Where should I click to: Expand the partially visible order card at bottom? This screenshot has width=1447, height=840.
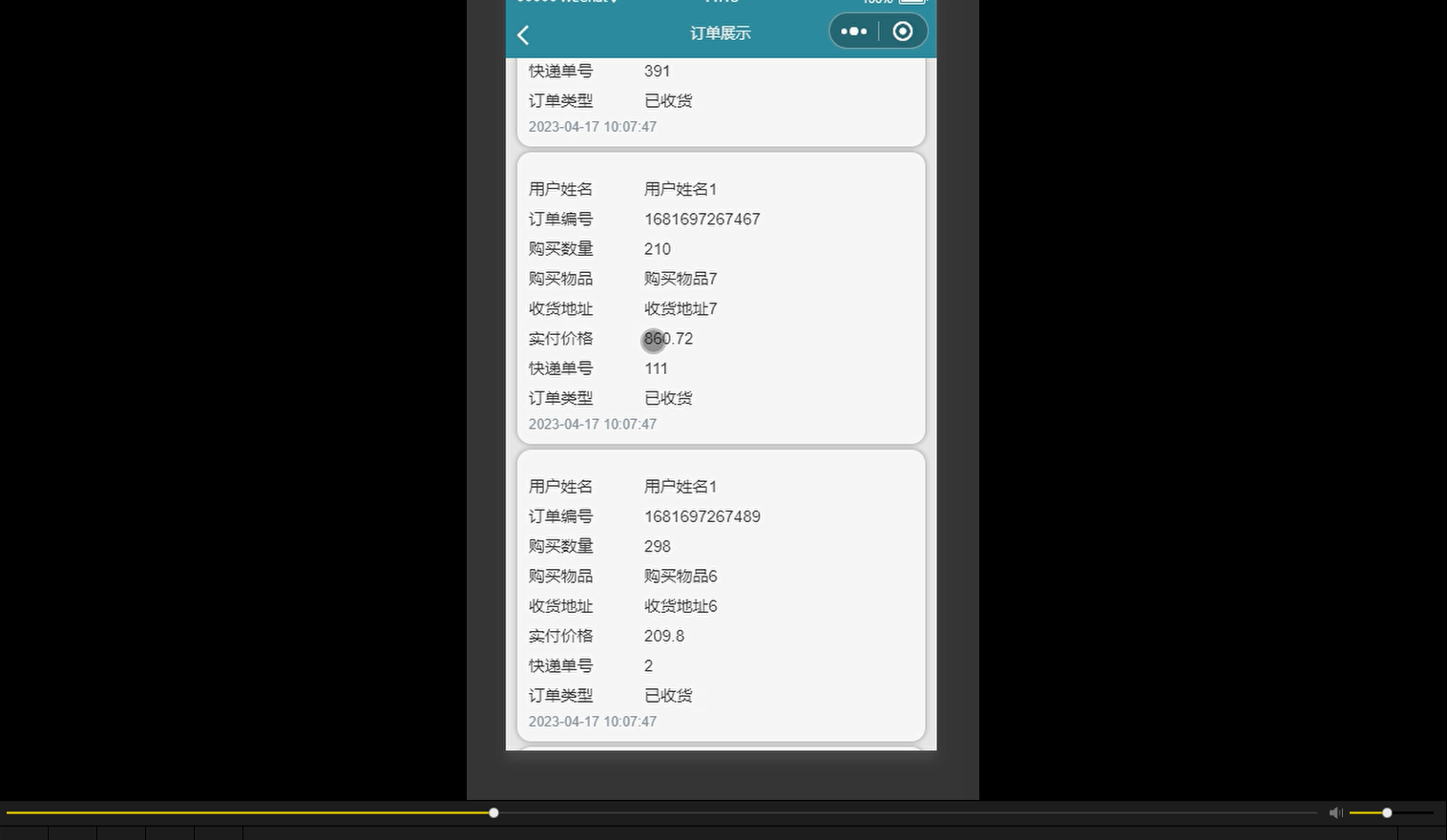pos(721,750)
